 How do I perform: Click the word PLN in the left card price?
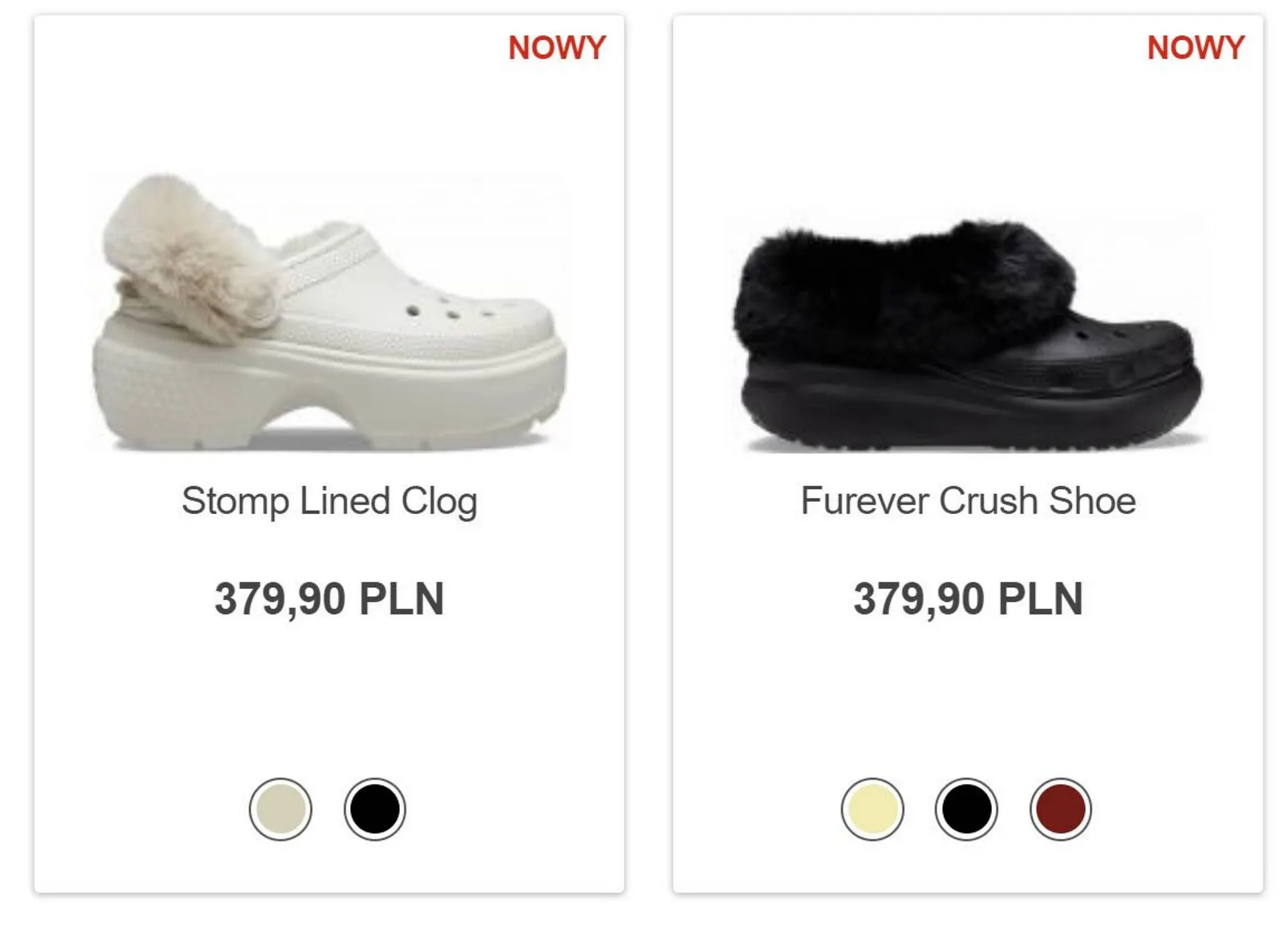401,599
